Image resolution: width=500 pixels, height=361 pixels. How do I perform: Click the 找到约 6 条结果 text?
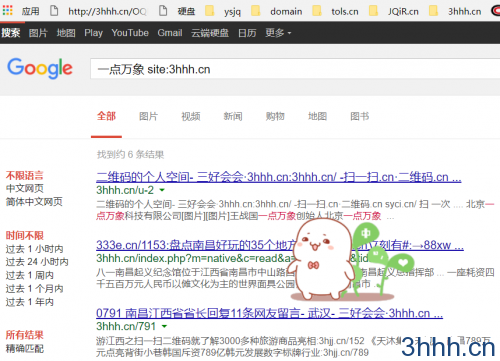coord(130,154)
